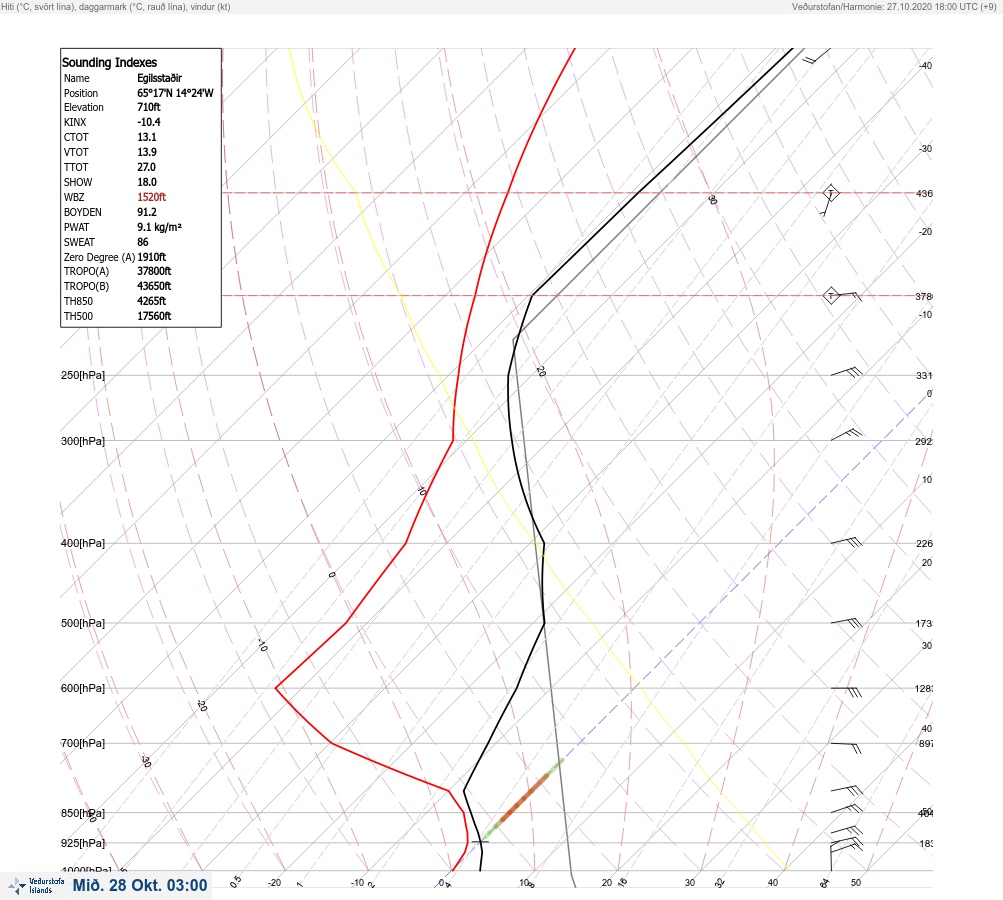The height and width of the screenshot is (900, 1003).
Task: Click the VTOT value 13.9
Action: [x=146, y=152]
